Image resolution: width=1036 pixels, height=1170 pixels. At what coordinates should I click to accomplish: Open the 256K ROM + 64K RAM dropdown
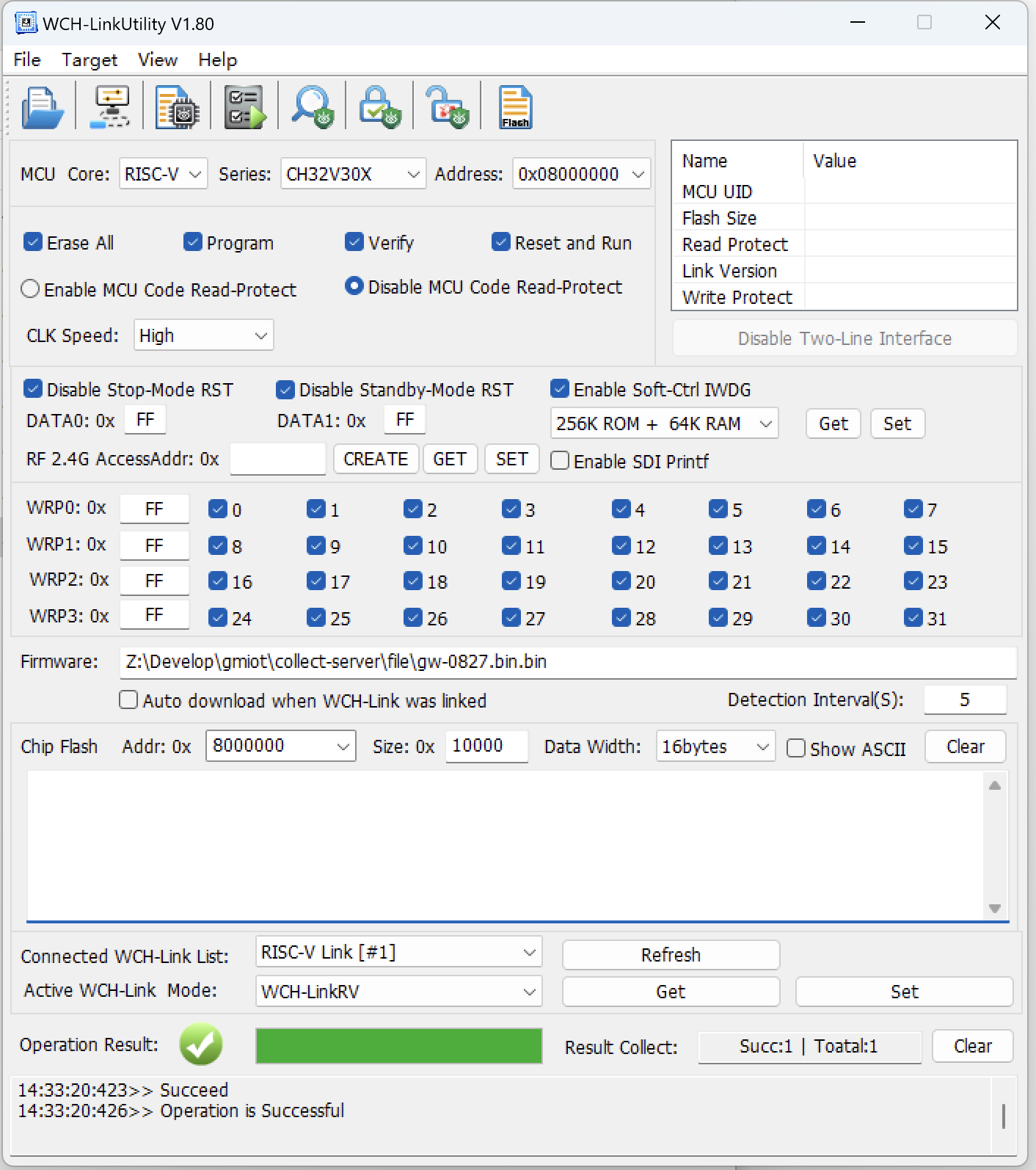coord(664,424)
